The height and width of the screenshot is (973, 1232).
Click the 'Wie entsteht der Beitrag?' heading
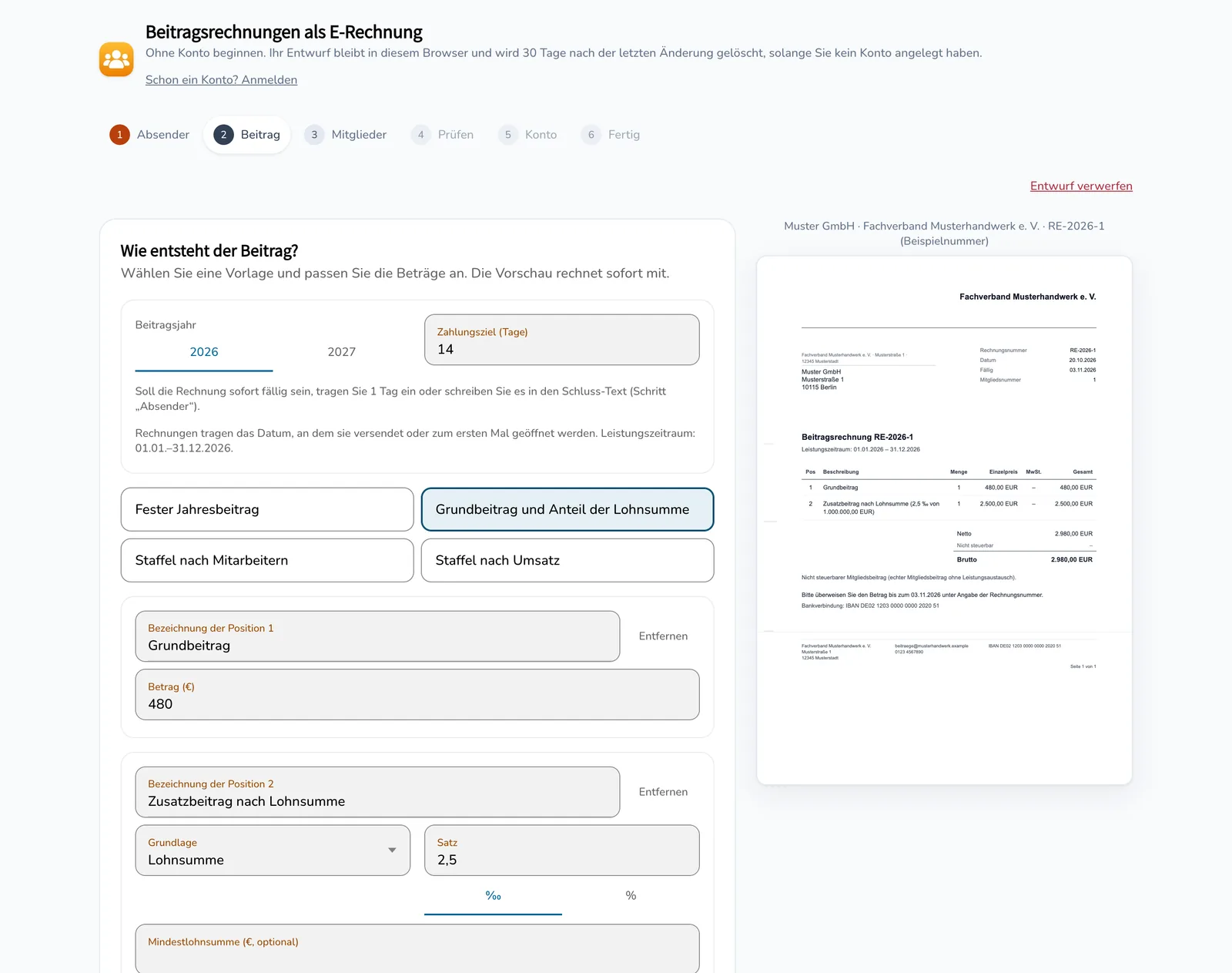[209, 251]
